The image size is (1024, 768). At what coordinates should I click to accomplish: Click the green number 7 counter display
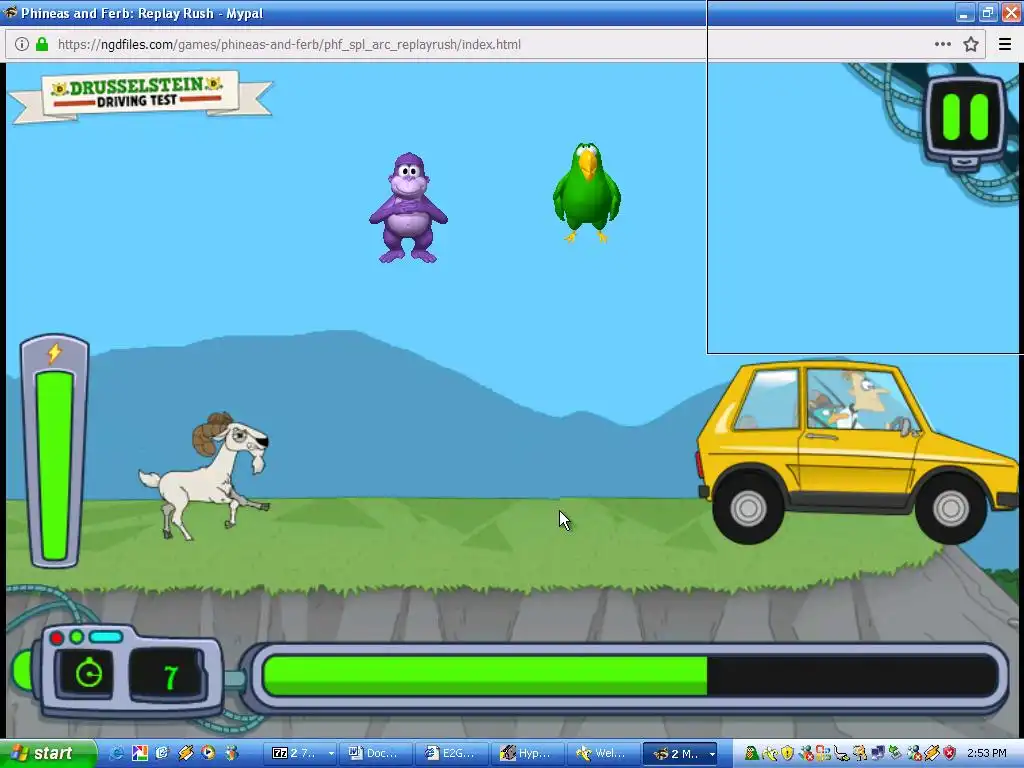coord(170,677)
